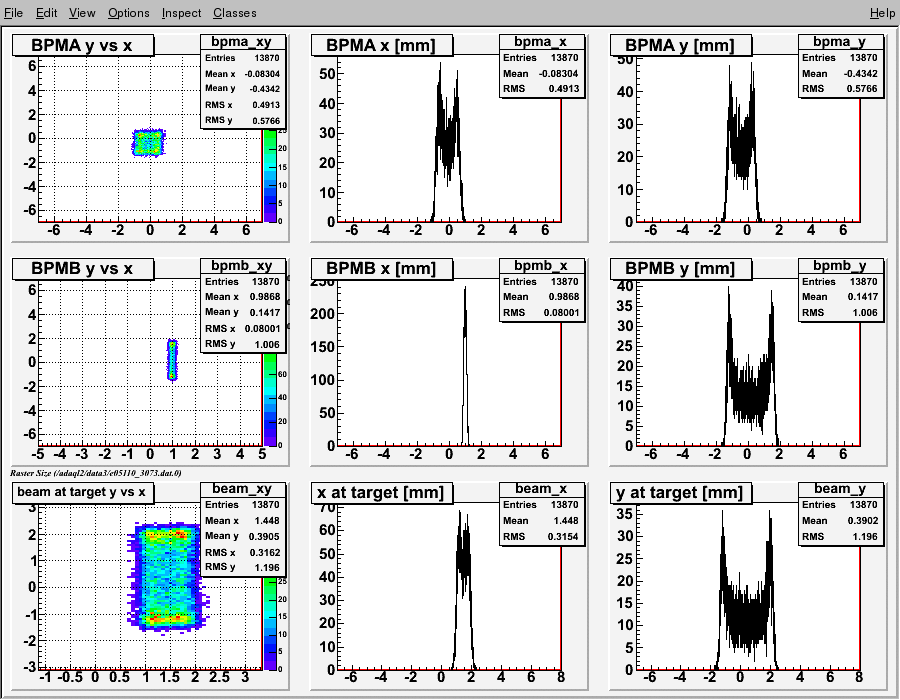
Task: Click the beam_xy stats box header
Action: point(242,489)
